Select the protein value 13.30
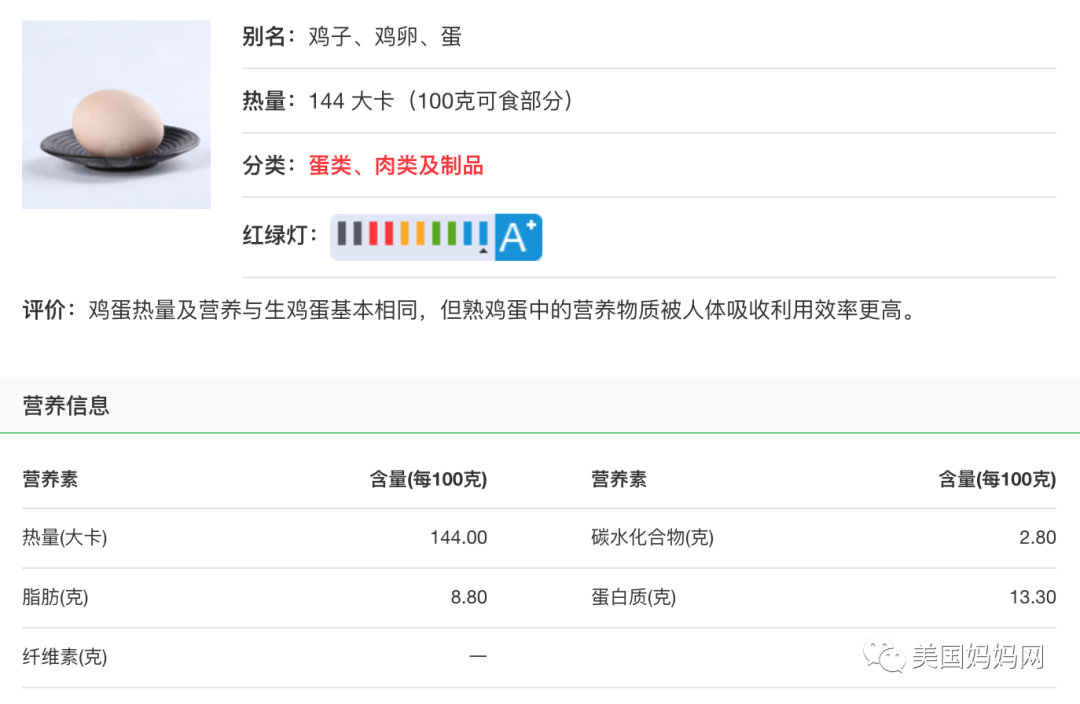1080x704 pixels. click(x=1032, y=597)
